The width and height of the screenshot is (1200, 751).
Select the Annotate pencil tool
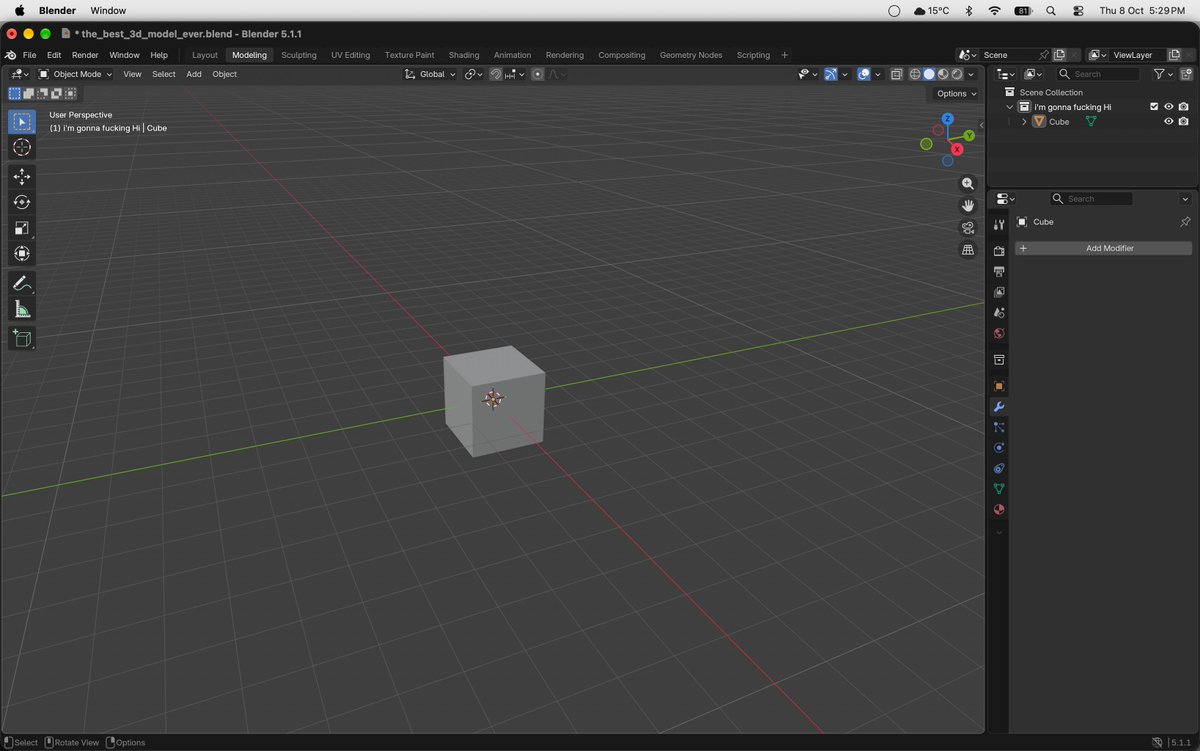(x=22, y=284)
